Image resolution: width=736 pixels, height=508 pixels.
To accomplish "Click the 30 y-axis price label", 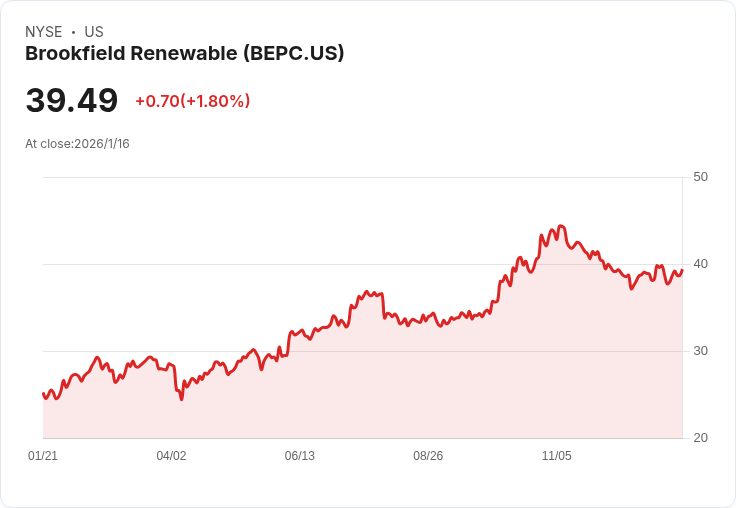I will 700,351.
